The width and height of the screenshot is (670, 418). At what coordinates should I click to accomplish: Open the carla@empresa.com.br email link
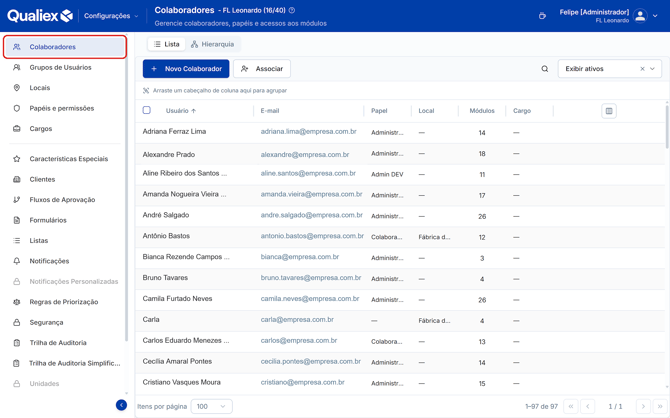pyautogui.click(x=297, y=320)
